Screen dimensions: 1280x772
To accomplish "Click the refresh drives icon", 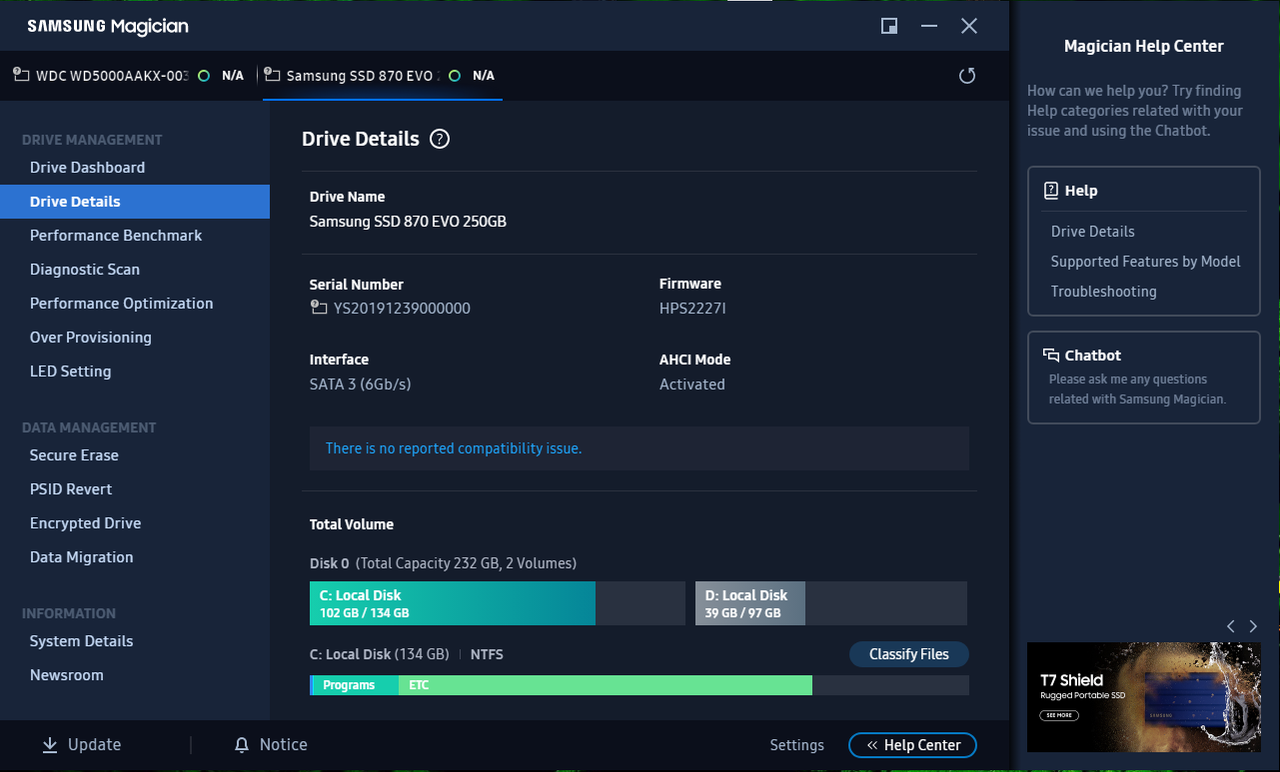I will [967, 76].
